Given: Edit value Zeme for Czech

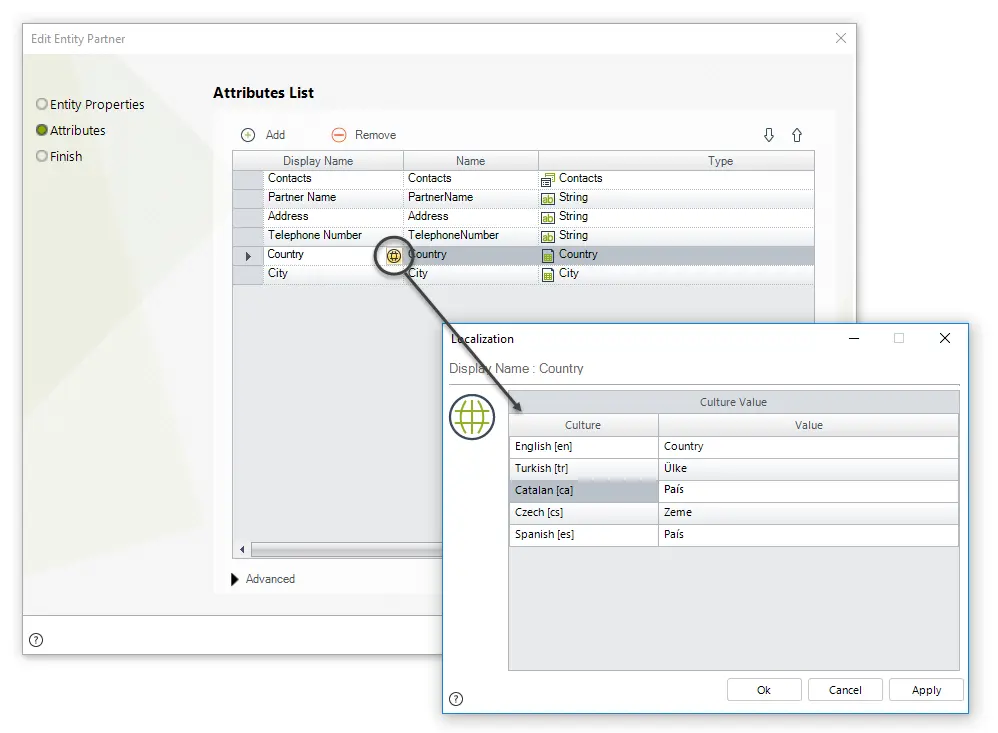Looking at the screenshot, I should tap(808, 513).
